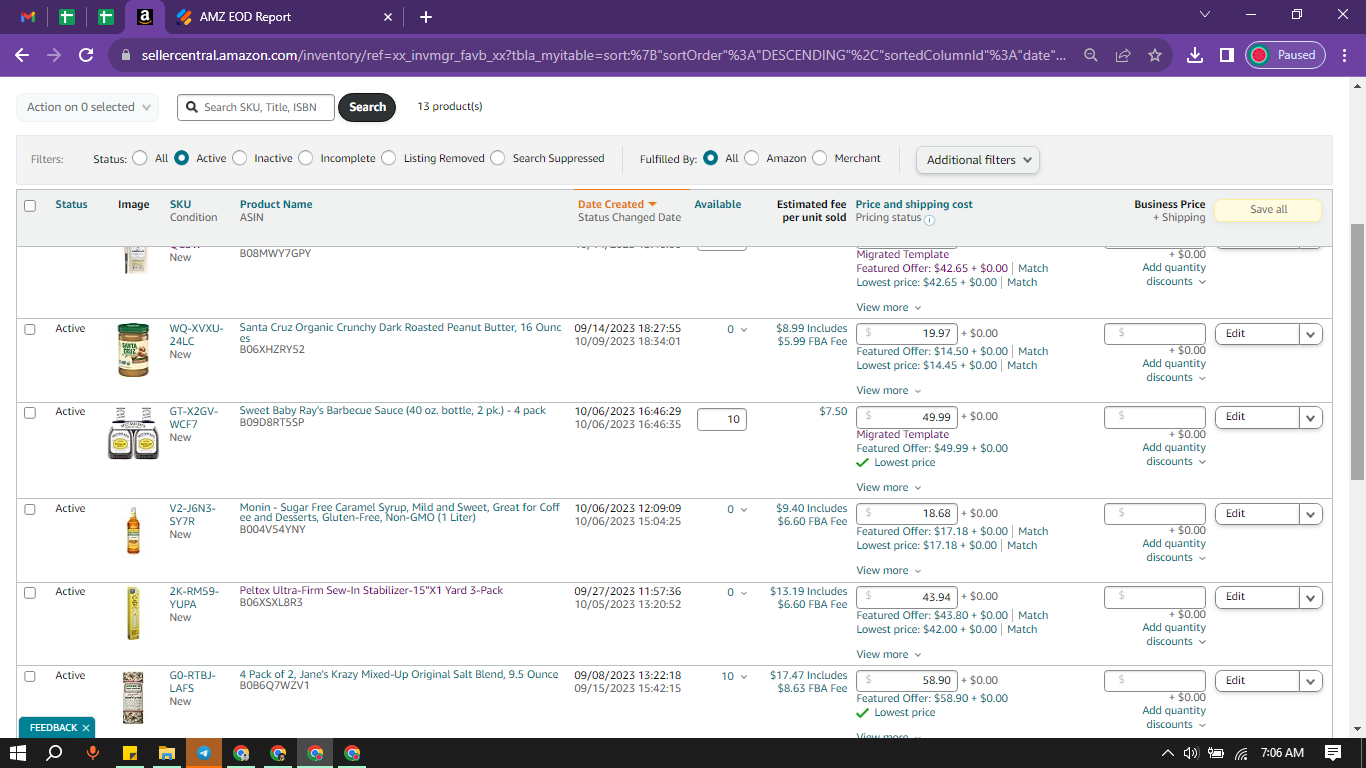Expand quantity discounts for Santa Cruz Peanut Butter

[x=1174, y=371]
